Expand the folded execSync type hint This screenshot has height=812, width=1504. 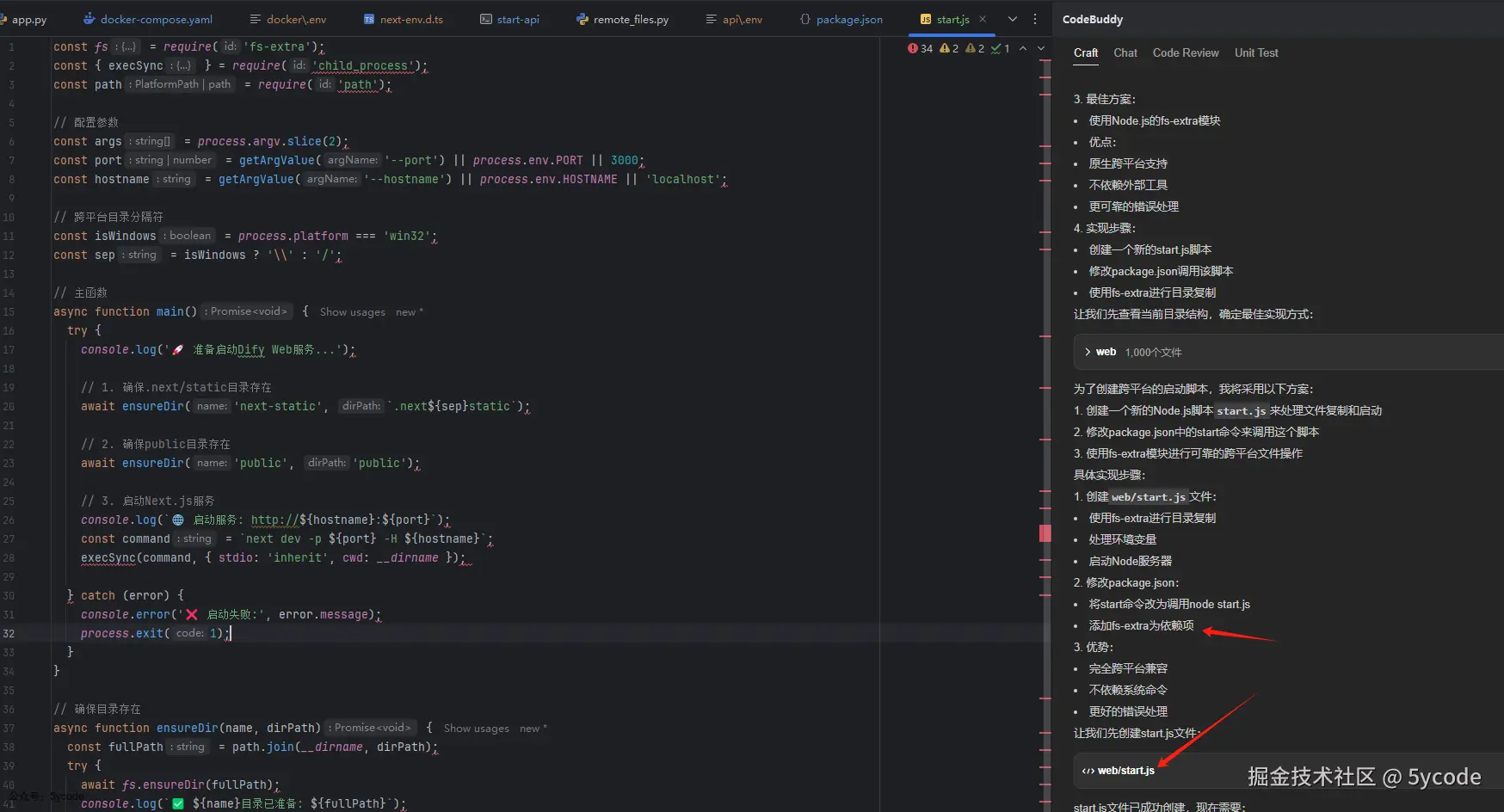[x=182, y=65]
